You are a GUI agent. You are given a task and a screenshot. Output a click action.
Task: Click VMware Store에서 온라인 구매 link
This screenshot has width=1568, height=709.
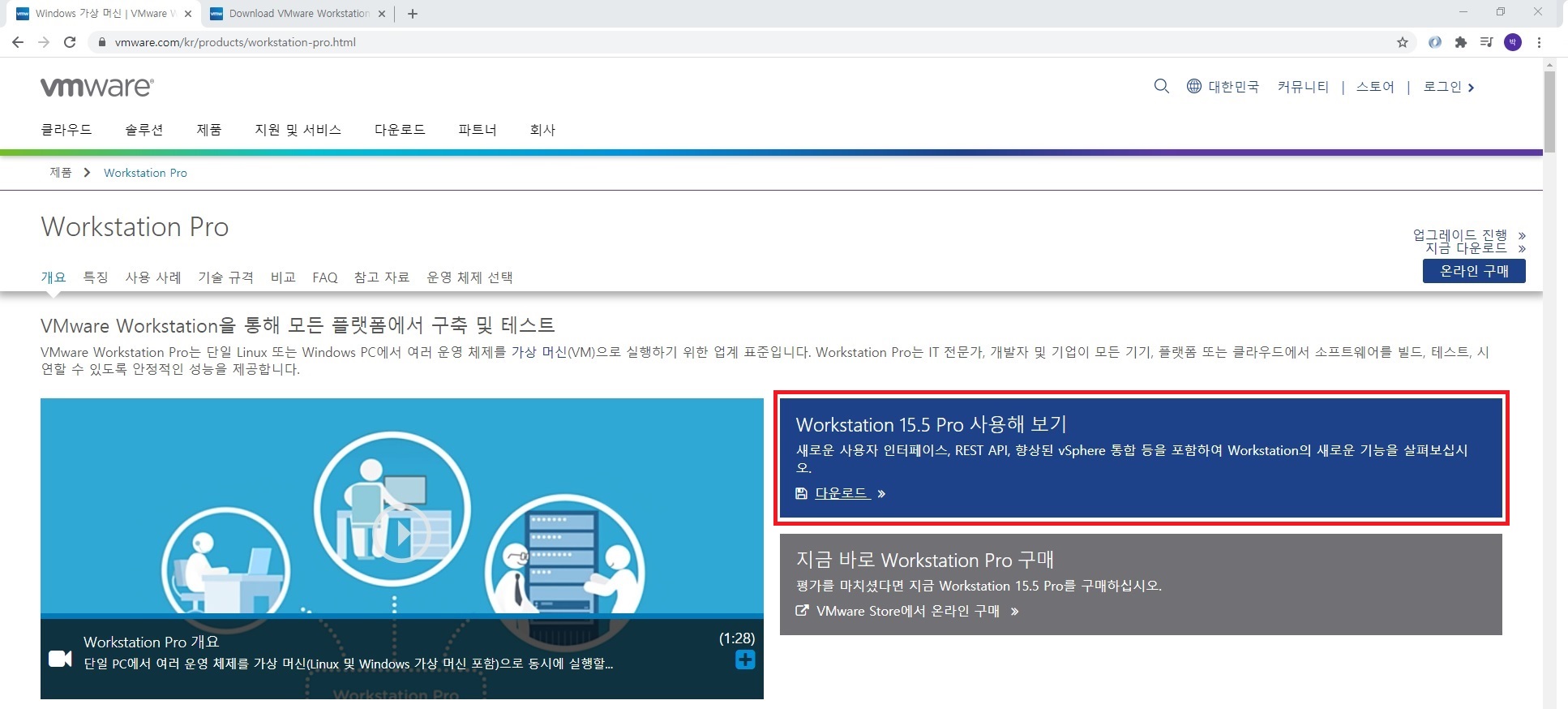pos(908,611)
